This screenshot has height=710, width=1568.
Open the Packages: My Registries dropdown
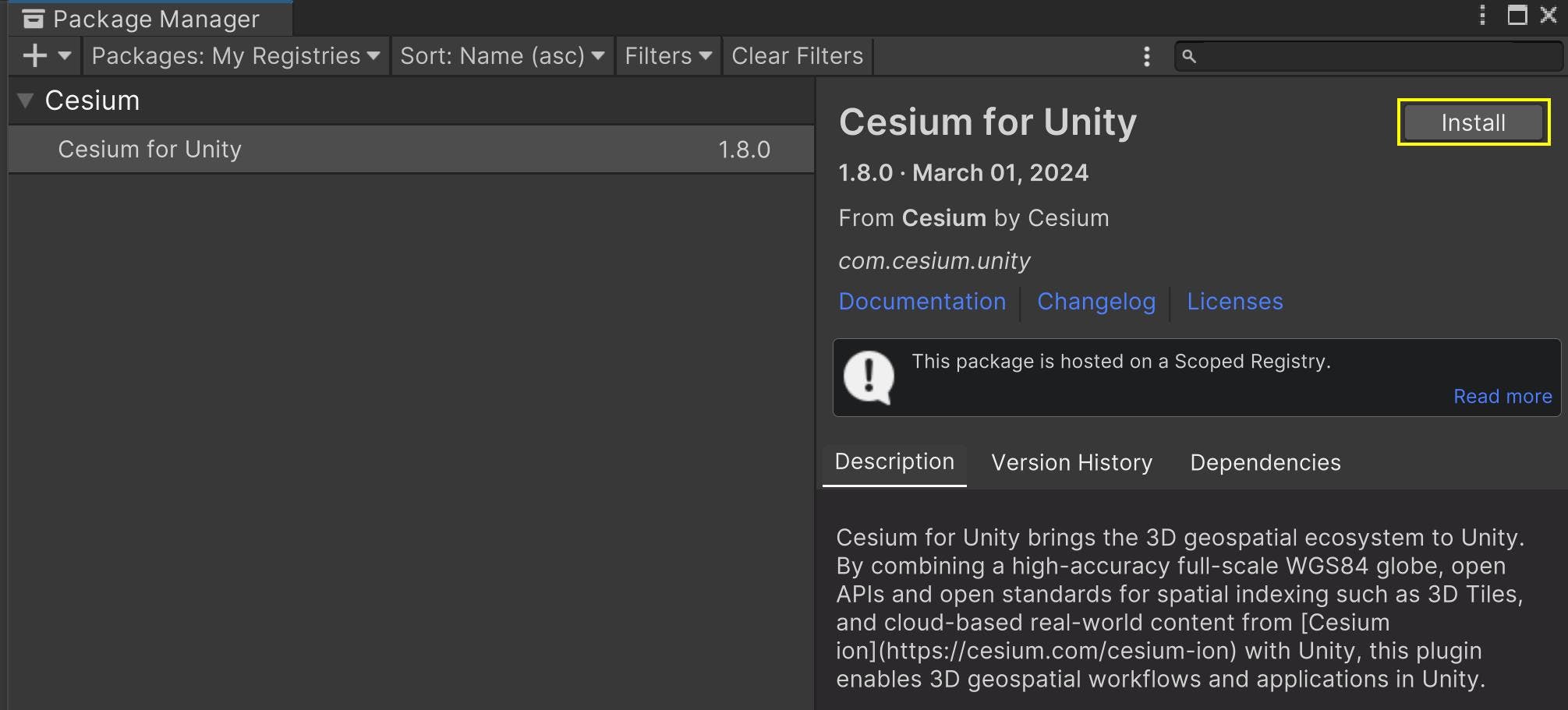[x=232, y=55]
